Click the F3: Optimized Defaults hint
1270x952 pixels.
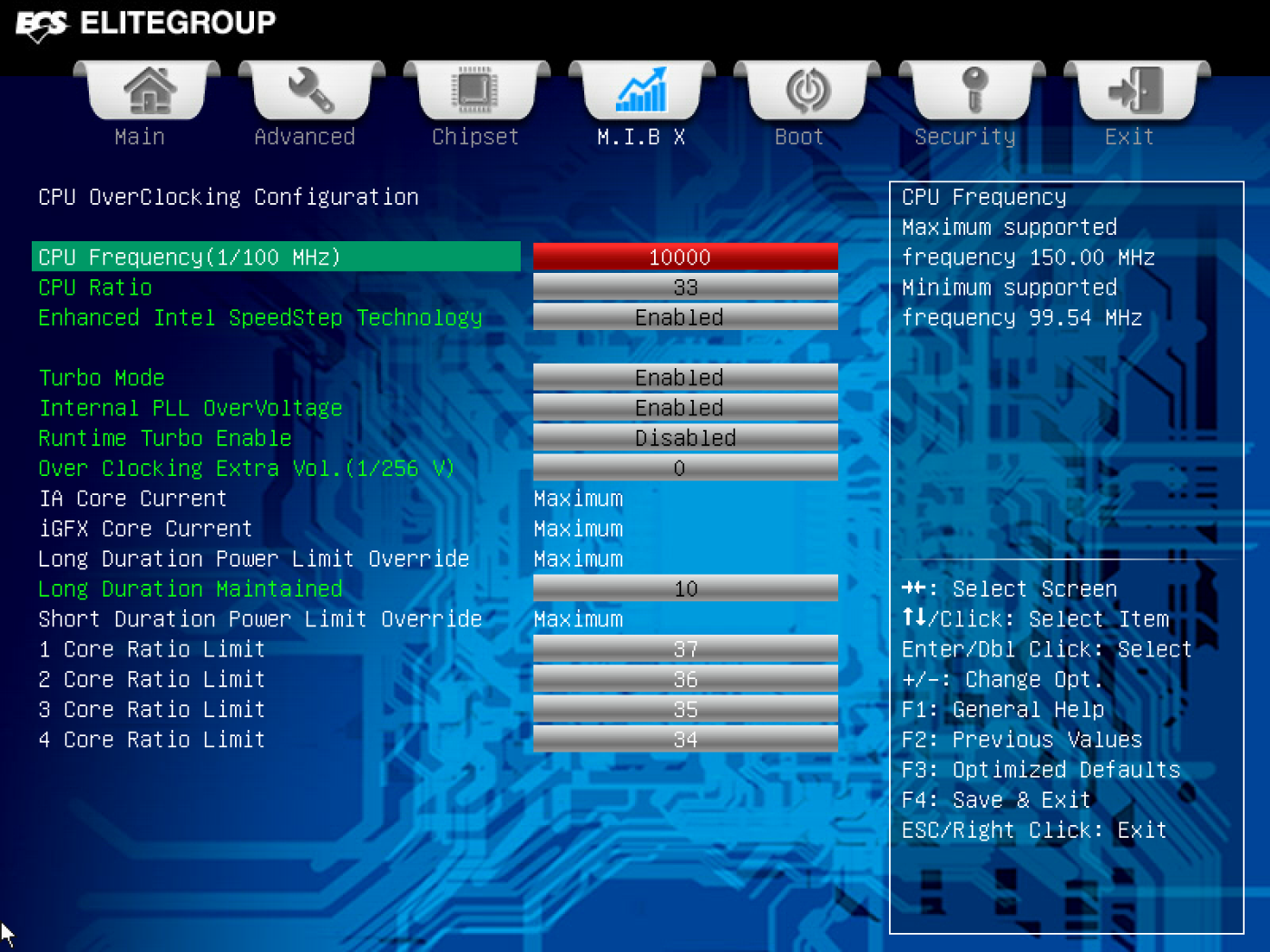1041,770
